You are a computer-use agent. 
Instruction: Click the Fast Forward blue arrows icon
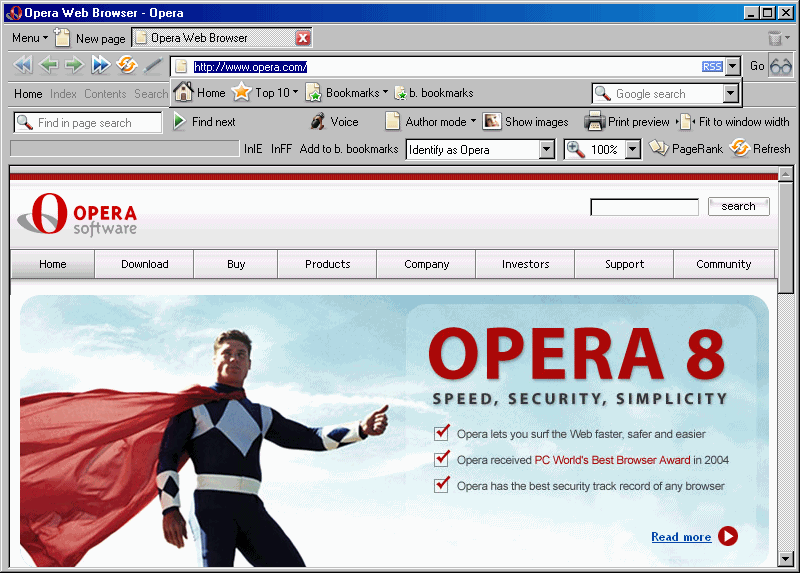(101, 65)
